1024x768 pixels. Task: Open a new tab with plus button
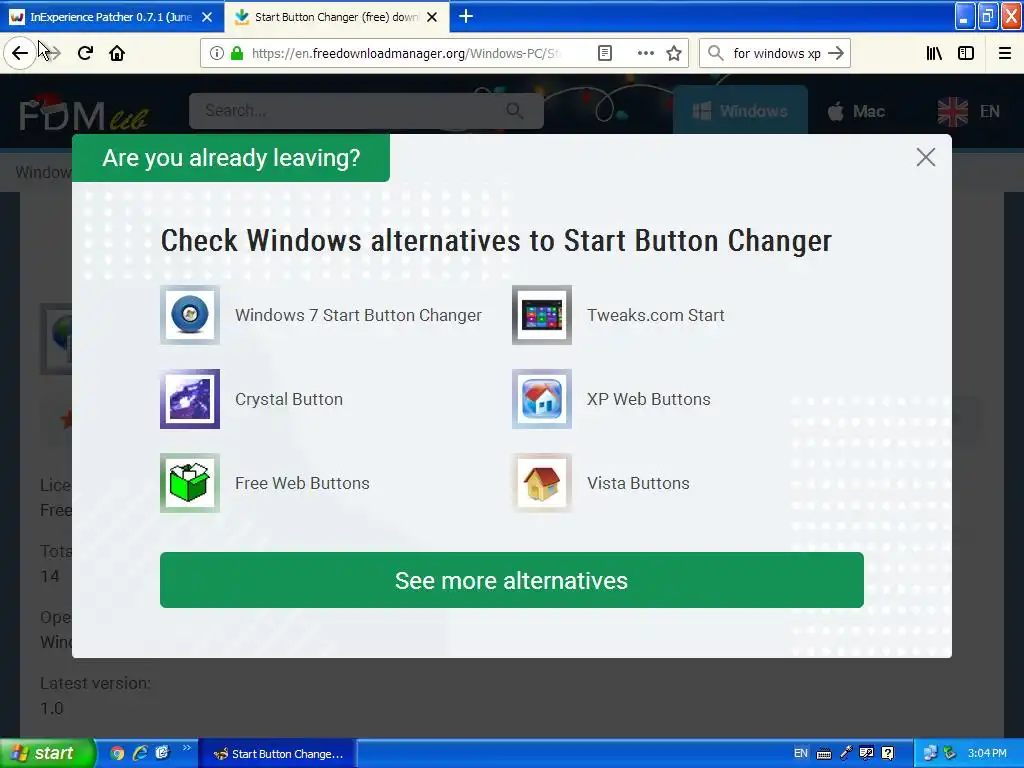point(466,16)
